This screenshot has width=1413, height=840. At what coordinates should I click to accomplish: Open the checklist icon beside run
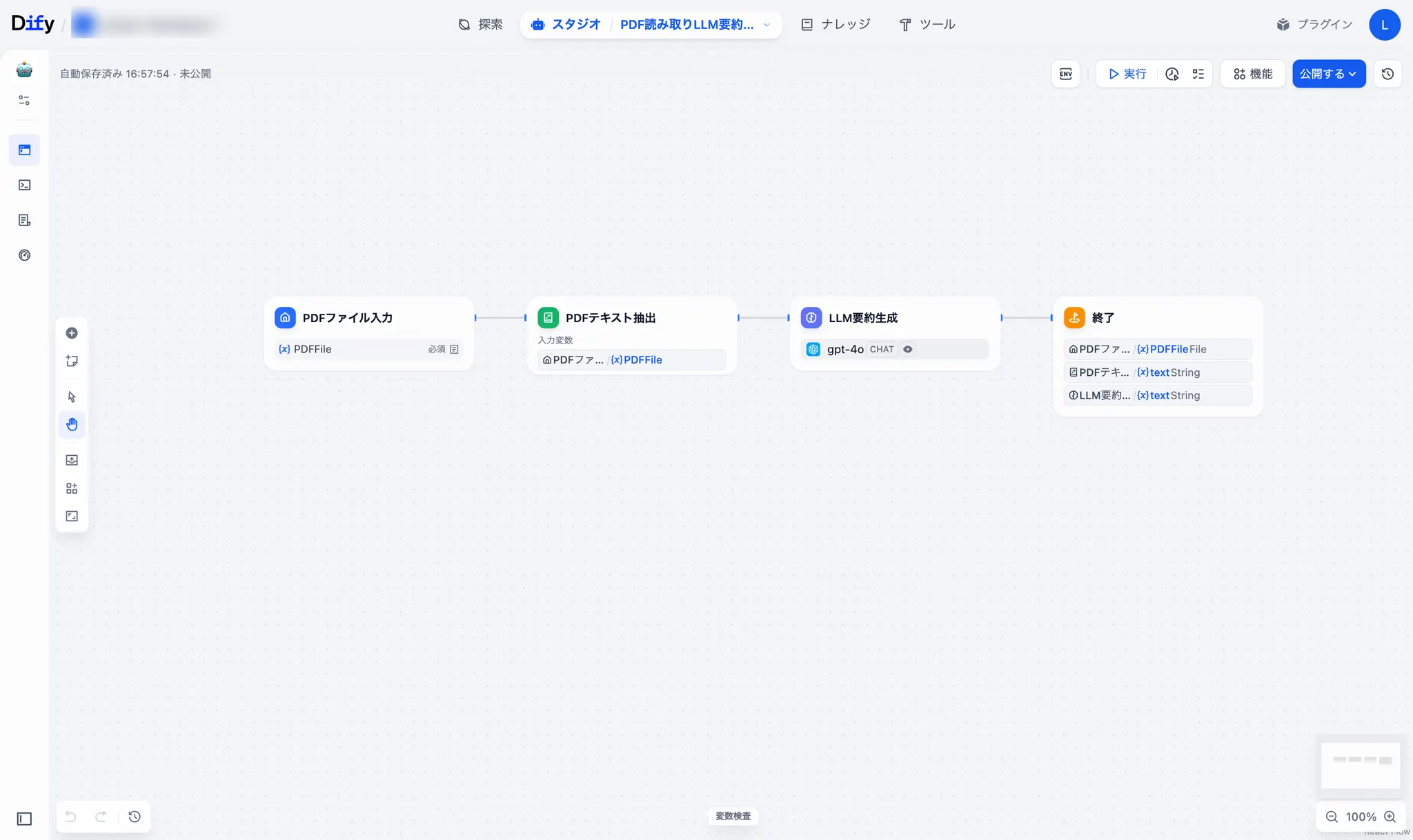coord(1198,74)
